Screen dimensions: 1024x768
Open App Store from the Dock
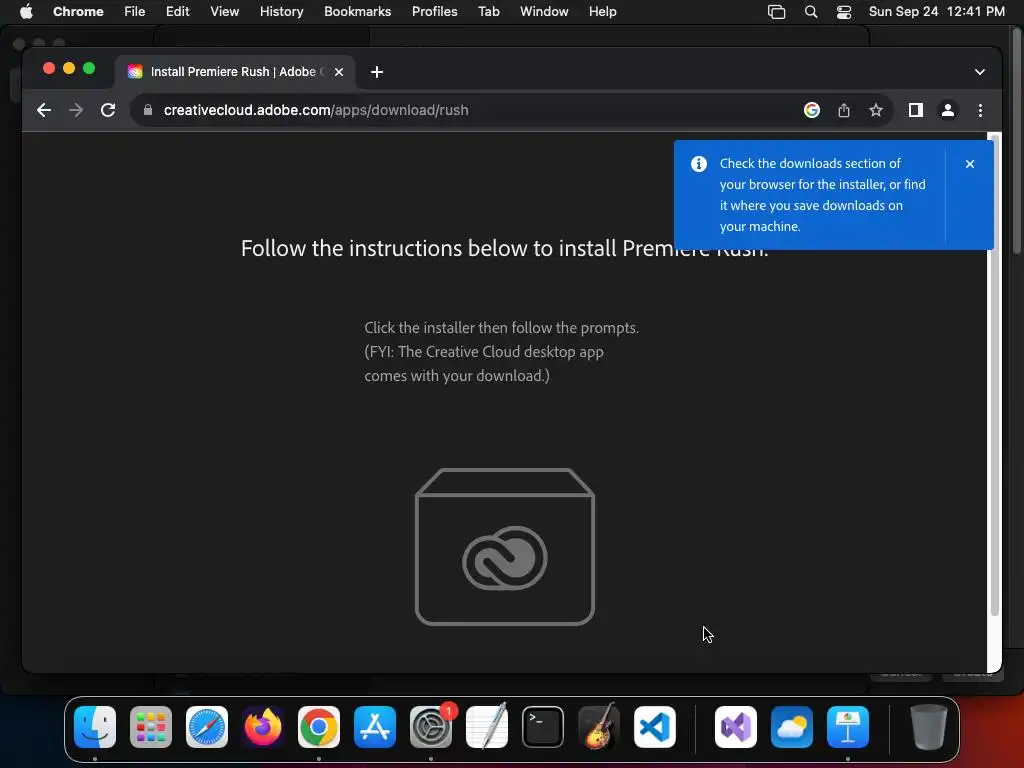(x=375, y=727)
